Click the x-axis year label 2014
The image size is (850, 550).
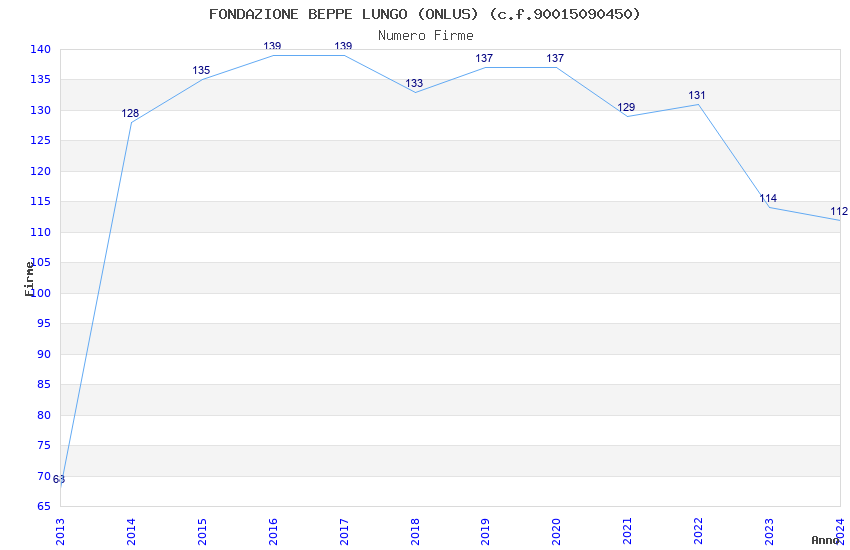(131, 531)
